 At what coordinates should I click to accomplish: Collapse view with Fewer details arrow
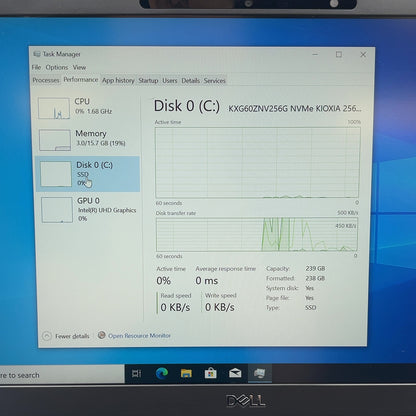click(47, 336)
